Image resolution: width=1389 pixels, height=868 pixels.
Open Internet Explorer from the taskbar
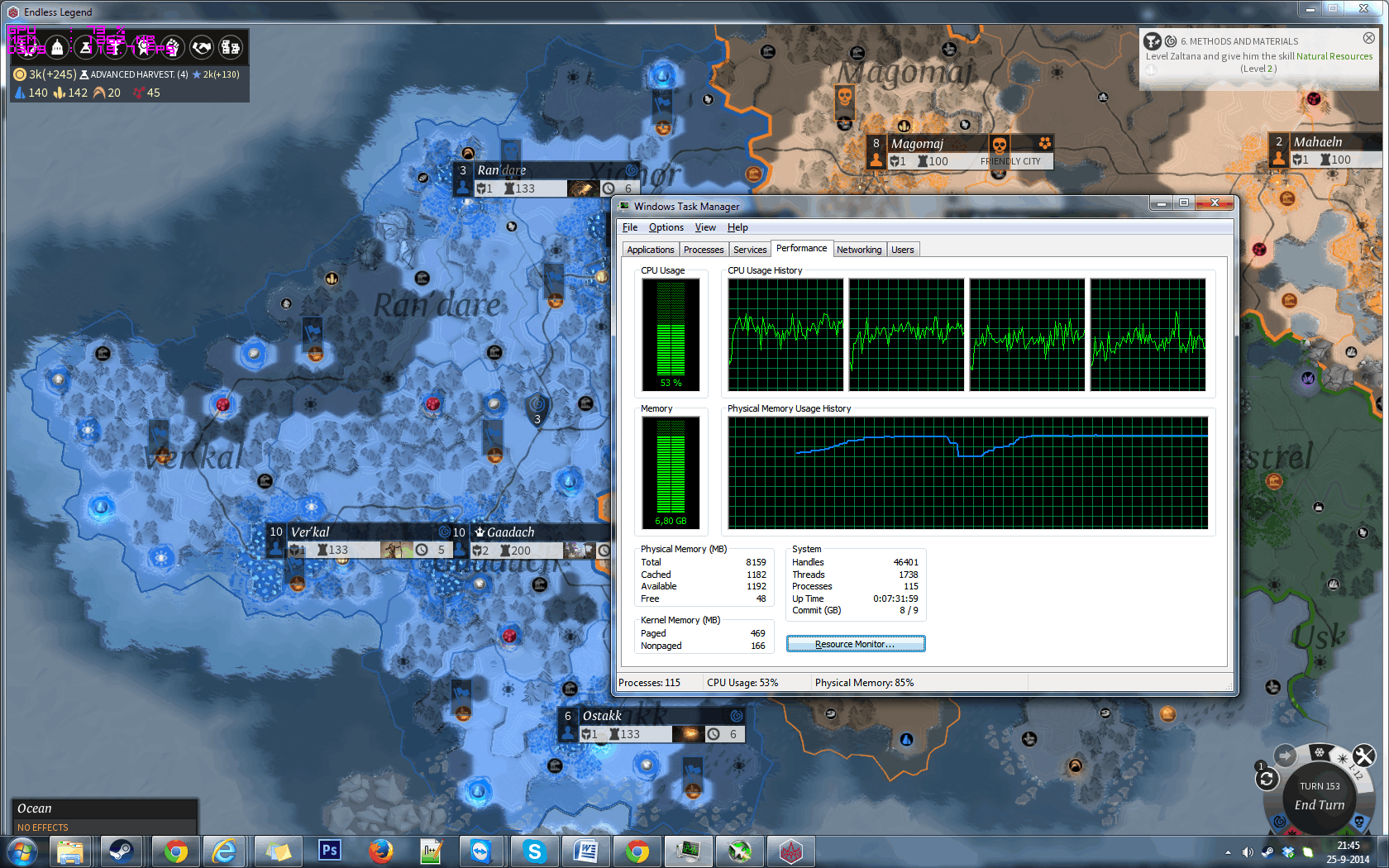pyautogui.click(x=224, y=851)
